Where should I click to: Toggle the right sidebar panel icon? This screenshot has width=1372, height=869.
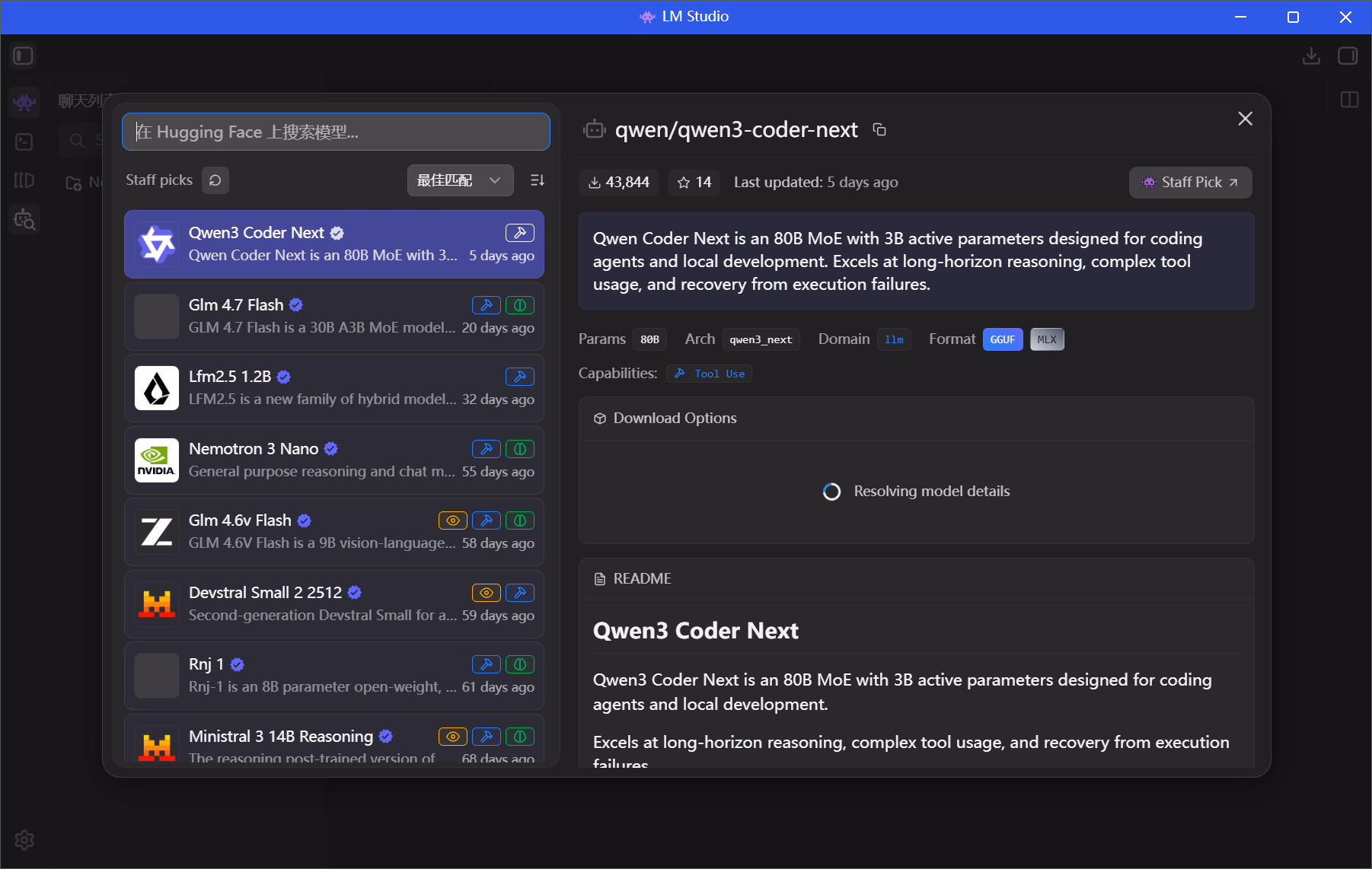[1348, 56]
